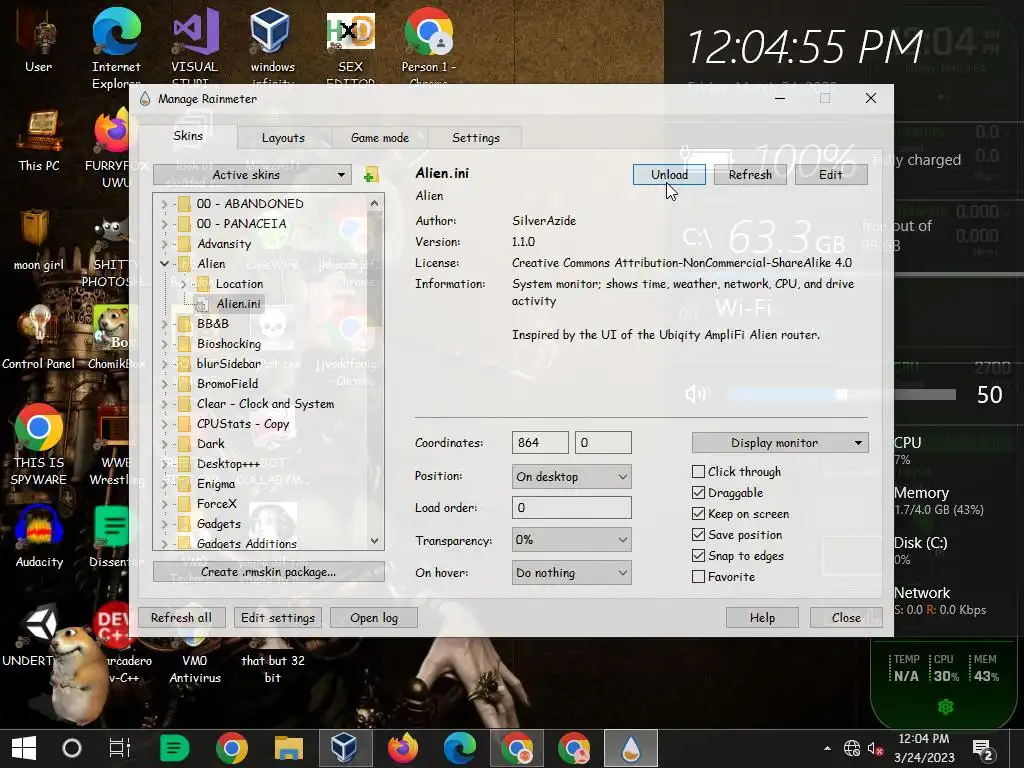Switch to the Game mode tab
The height and width of the screenshot is (768, 1024).
click(379, 138)
